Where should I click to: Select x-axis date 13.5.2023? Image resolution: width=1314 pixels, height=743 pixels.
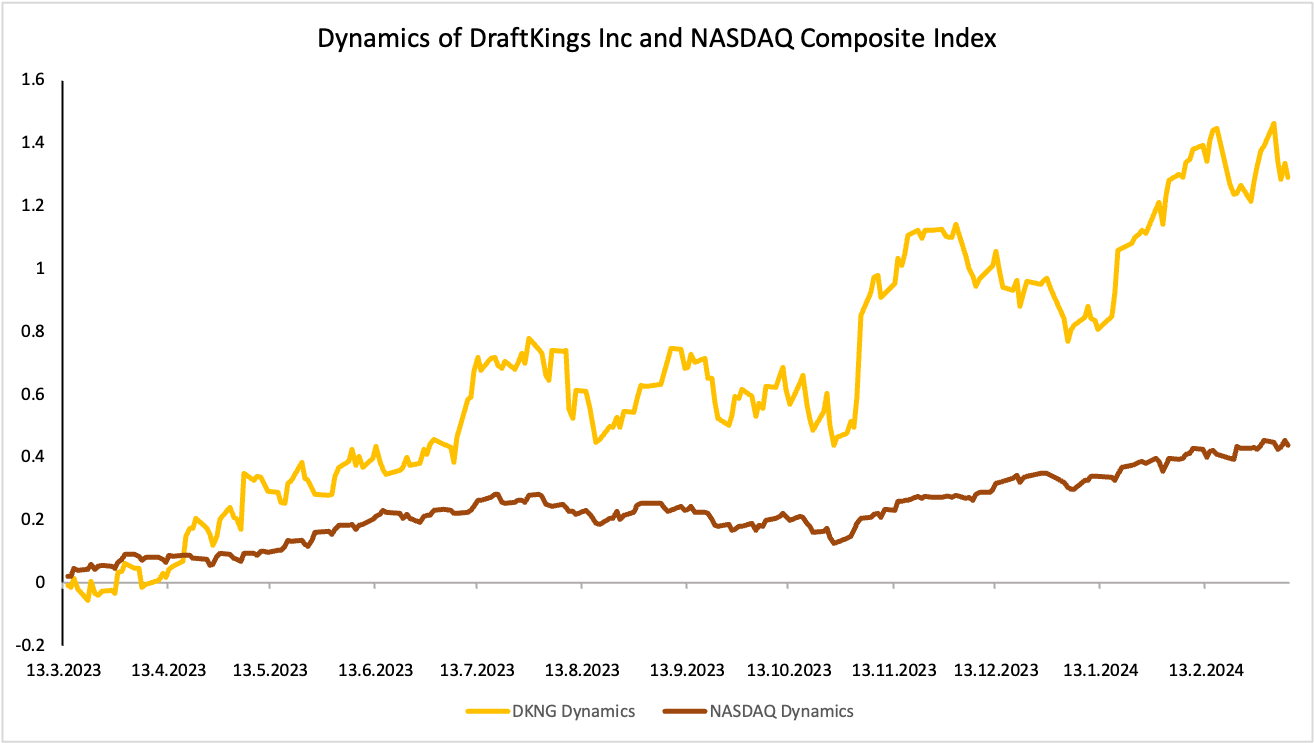point(270,670)
